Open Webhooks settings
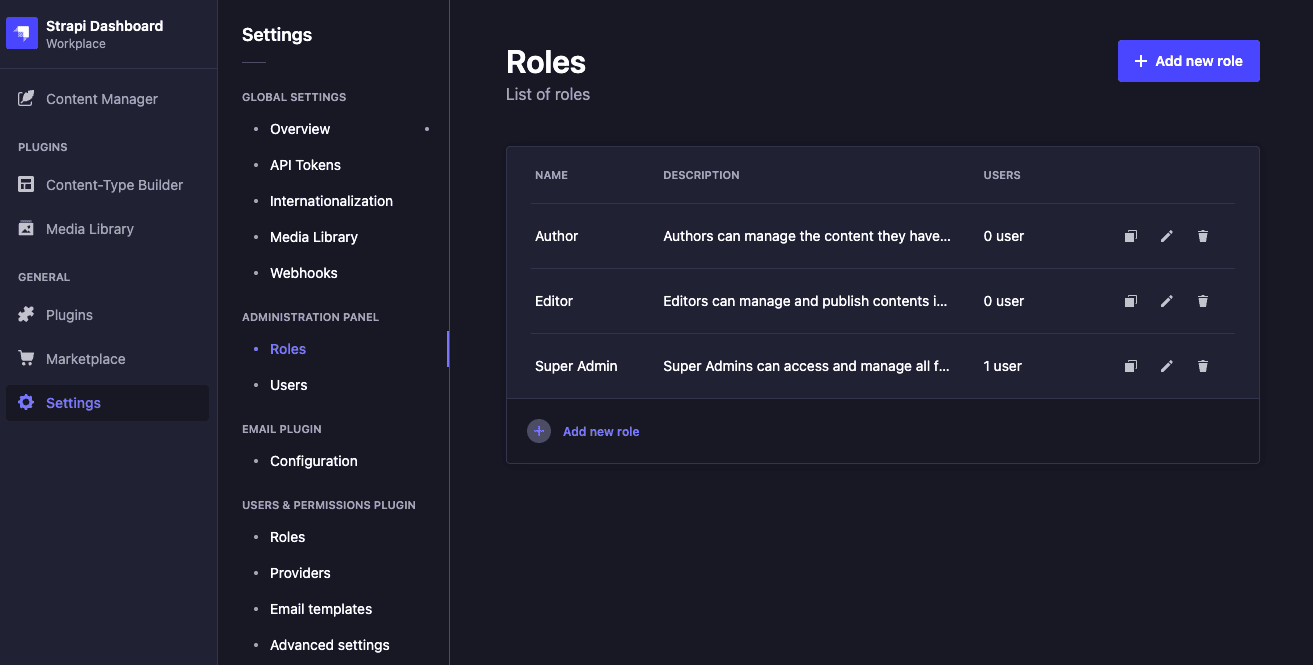This screenshot has height=665, width=1313. click(304, 273)
